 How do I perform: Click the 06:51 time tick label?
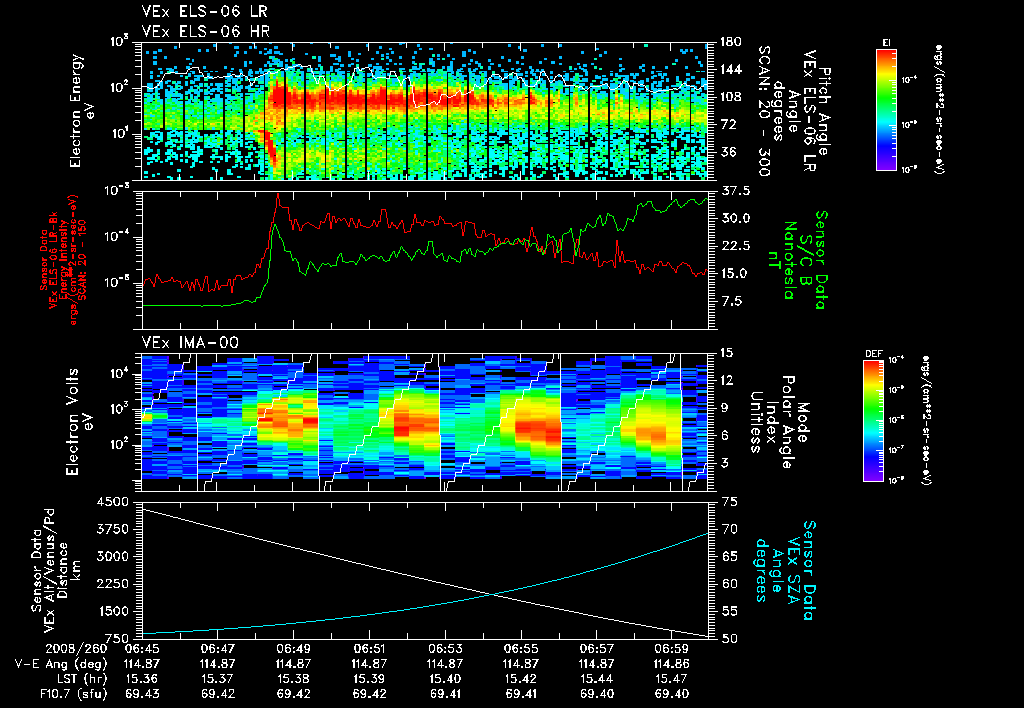coord(370,649)
